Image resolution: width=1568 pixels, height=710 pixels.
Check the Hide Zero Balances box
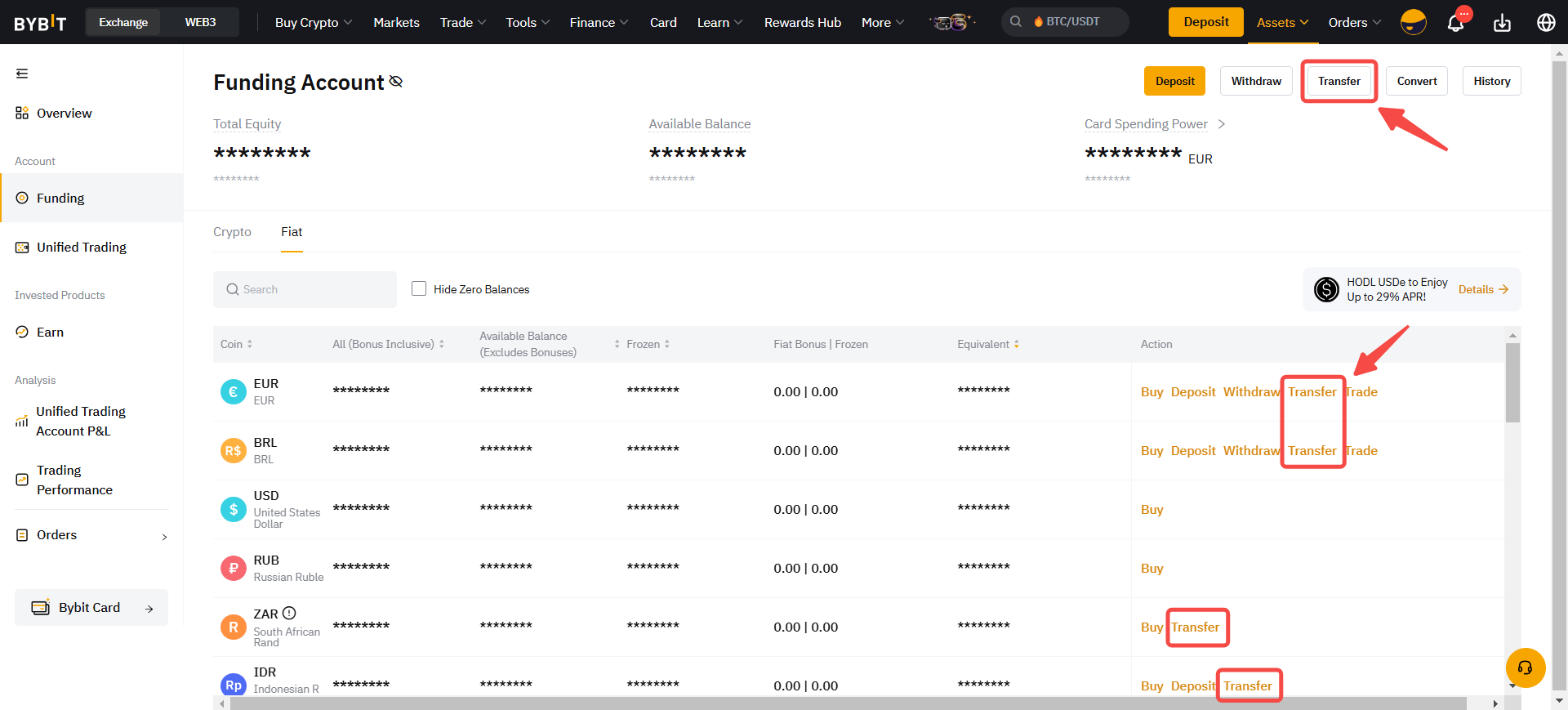[x=419, y=288]
